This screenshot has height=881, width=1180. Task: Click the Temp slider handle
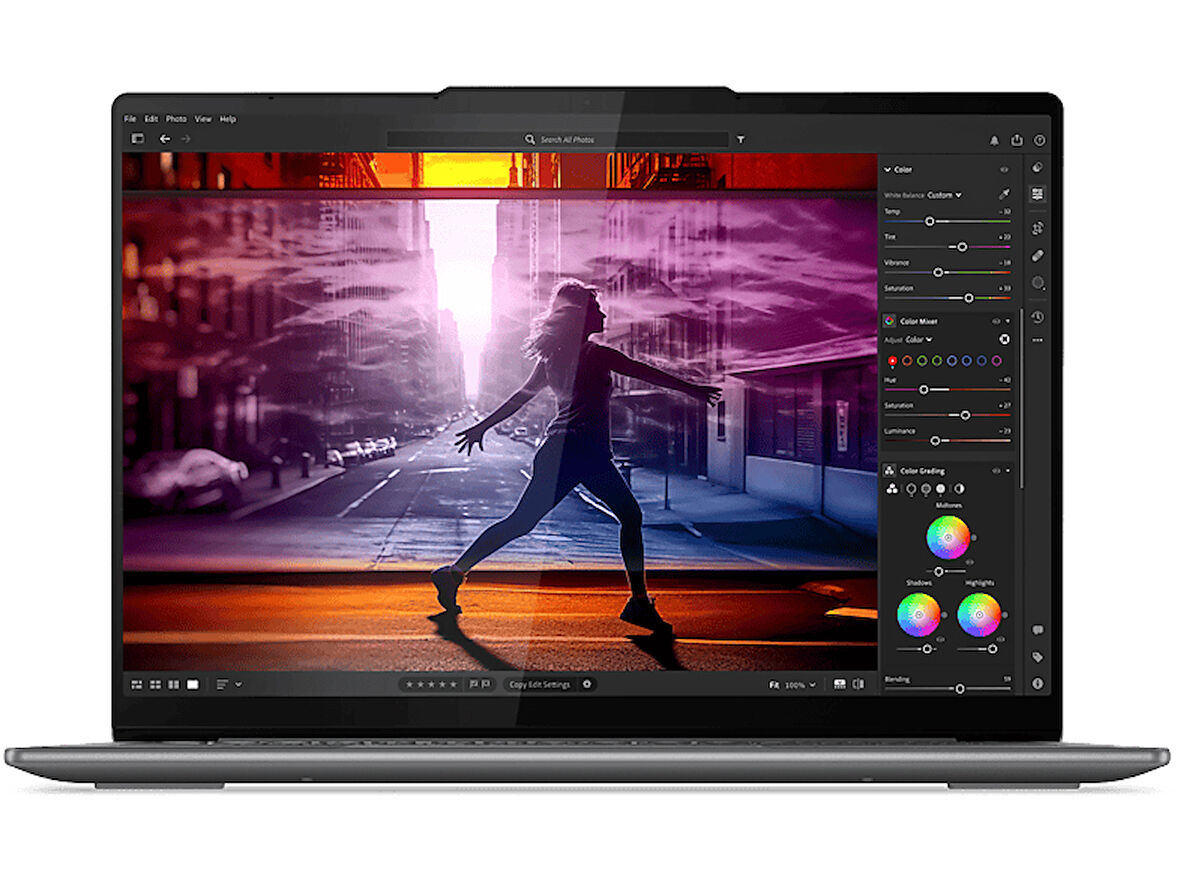click(x=929, y=221)
